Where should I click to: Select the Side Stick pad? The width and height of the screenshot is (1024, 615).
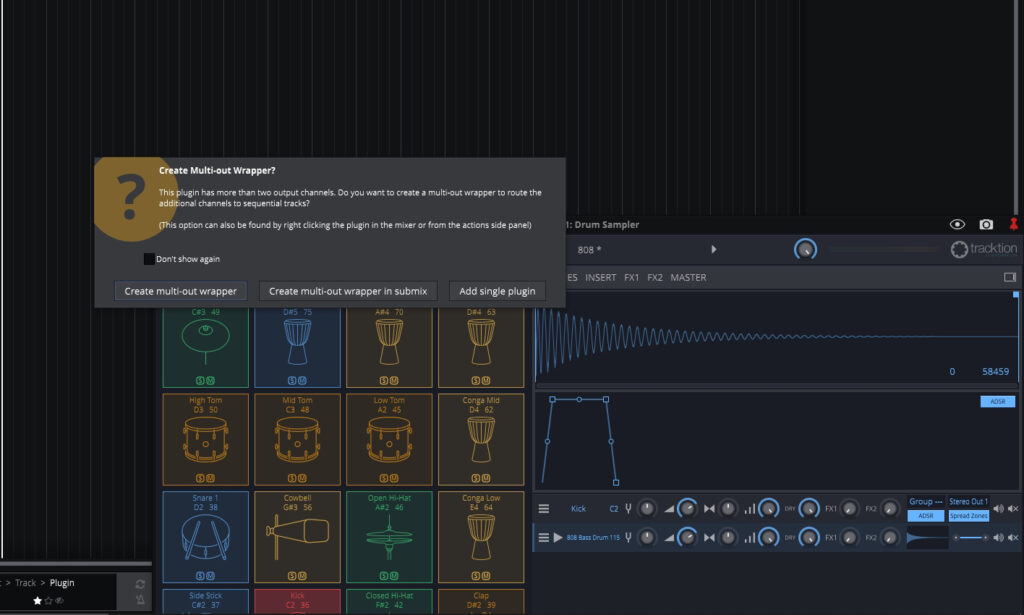click(x=206, y=601)
